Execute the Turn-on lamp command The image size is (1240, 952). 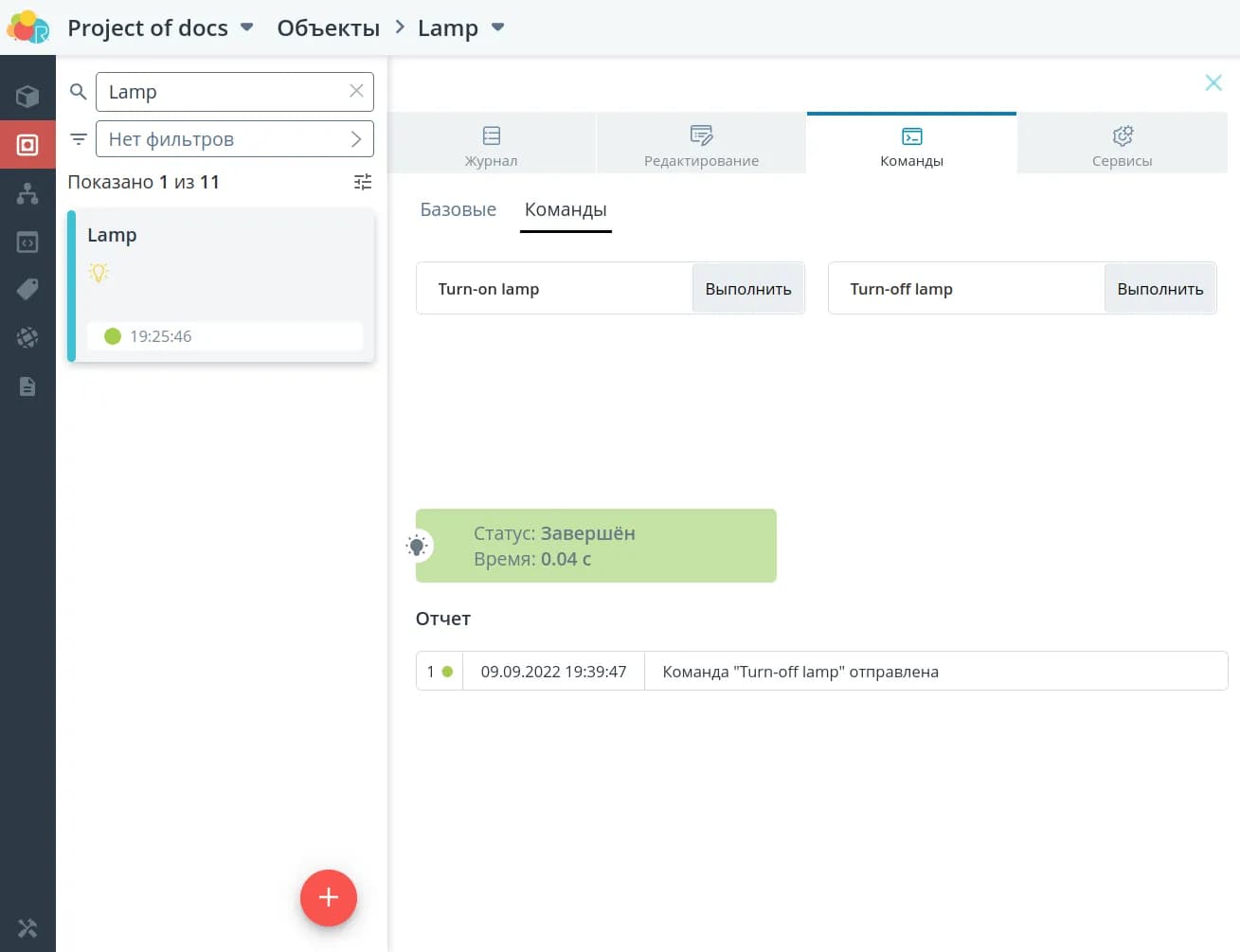747,289
